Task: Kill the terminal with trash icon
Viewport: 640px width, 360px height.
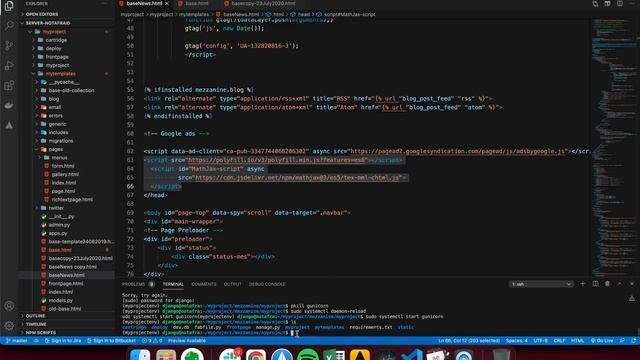Action: pyautogui.click(x=607, y=284)
